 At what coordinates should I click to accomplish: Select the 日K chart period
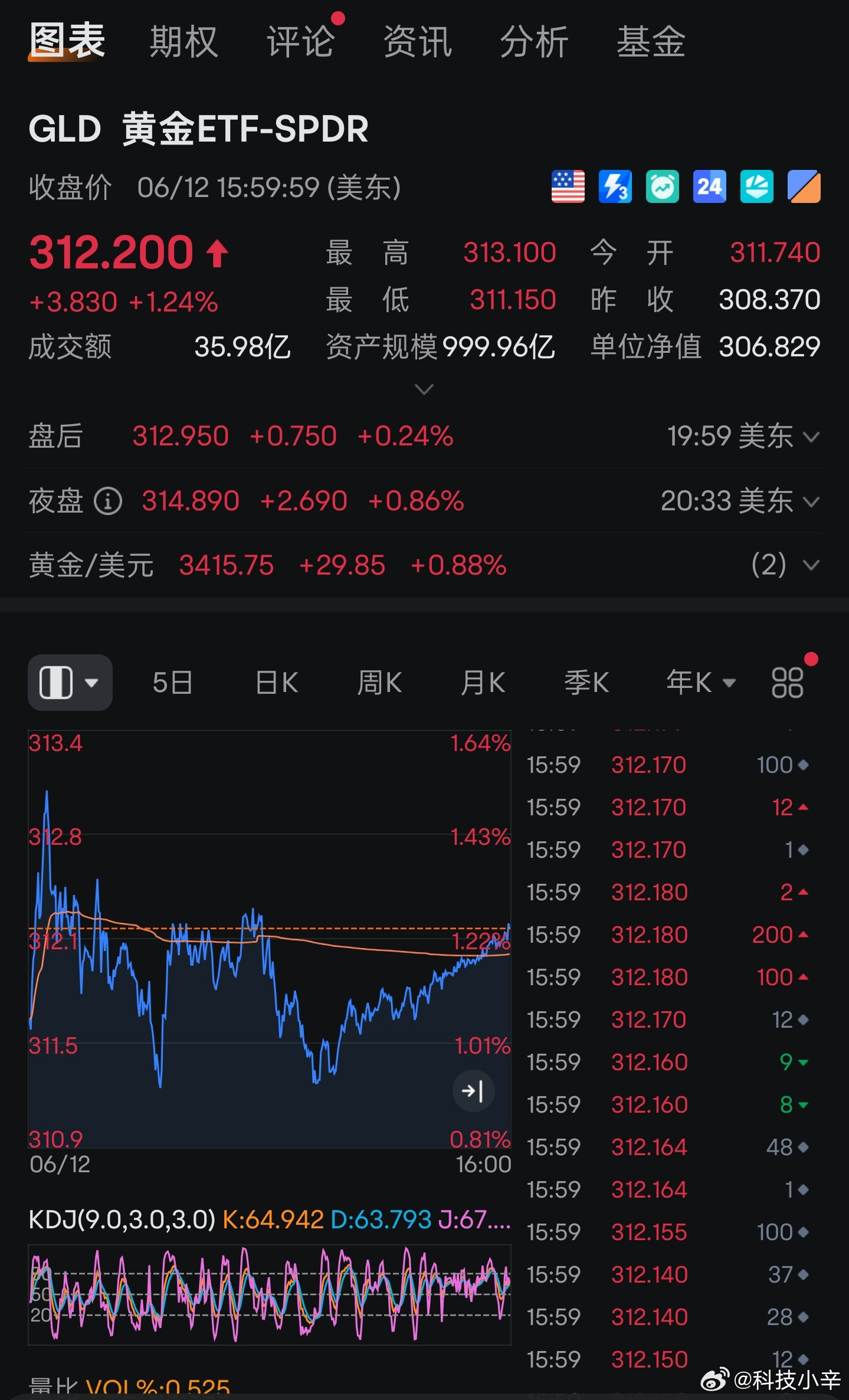point(277,683)
